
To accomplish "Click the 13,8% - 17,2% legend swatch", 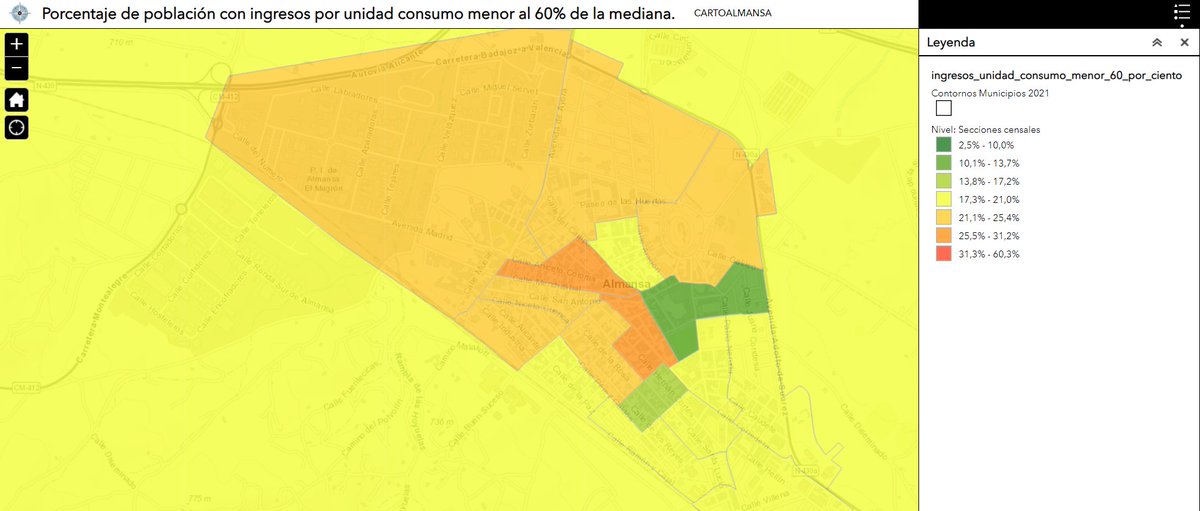I will coord(944,182).
